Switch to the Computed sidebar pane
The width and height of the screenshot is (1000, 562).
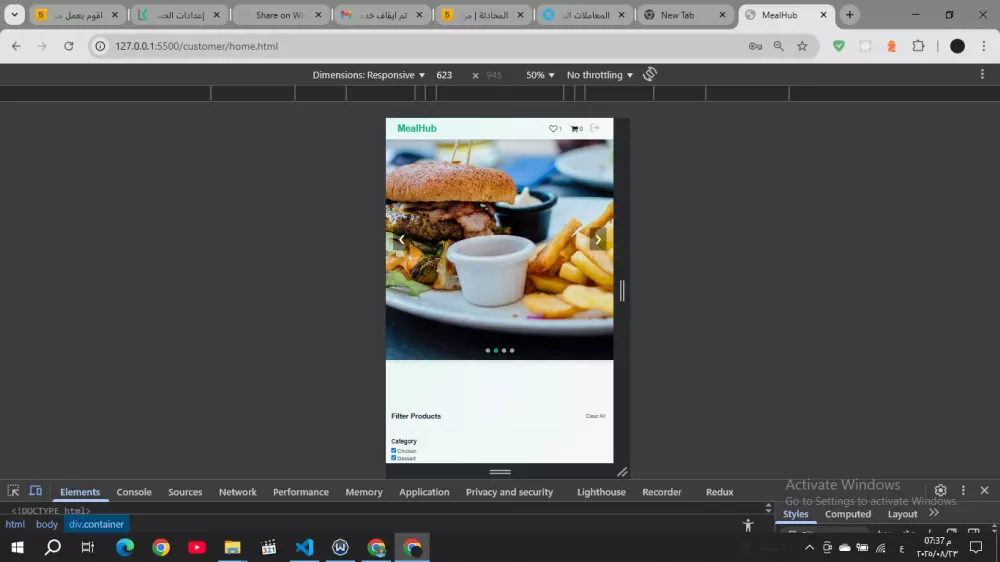tap(848, 514)
